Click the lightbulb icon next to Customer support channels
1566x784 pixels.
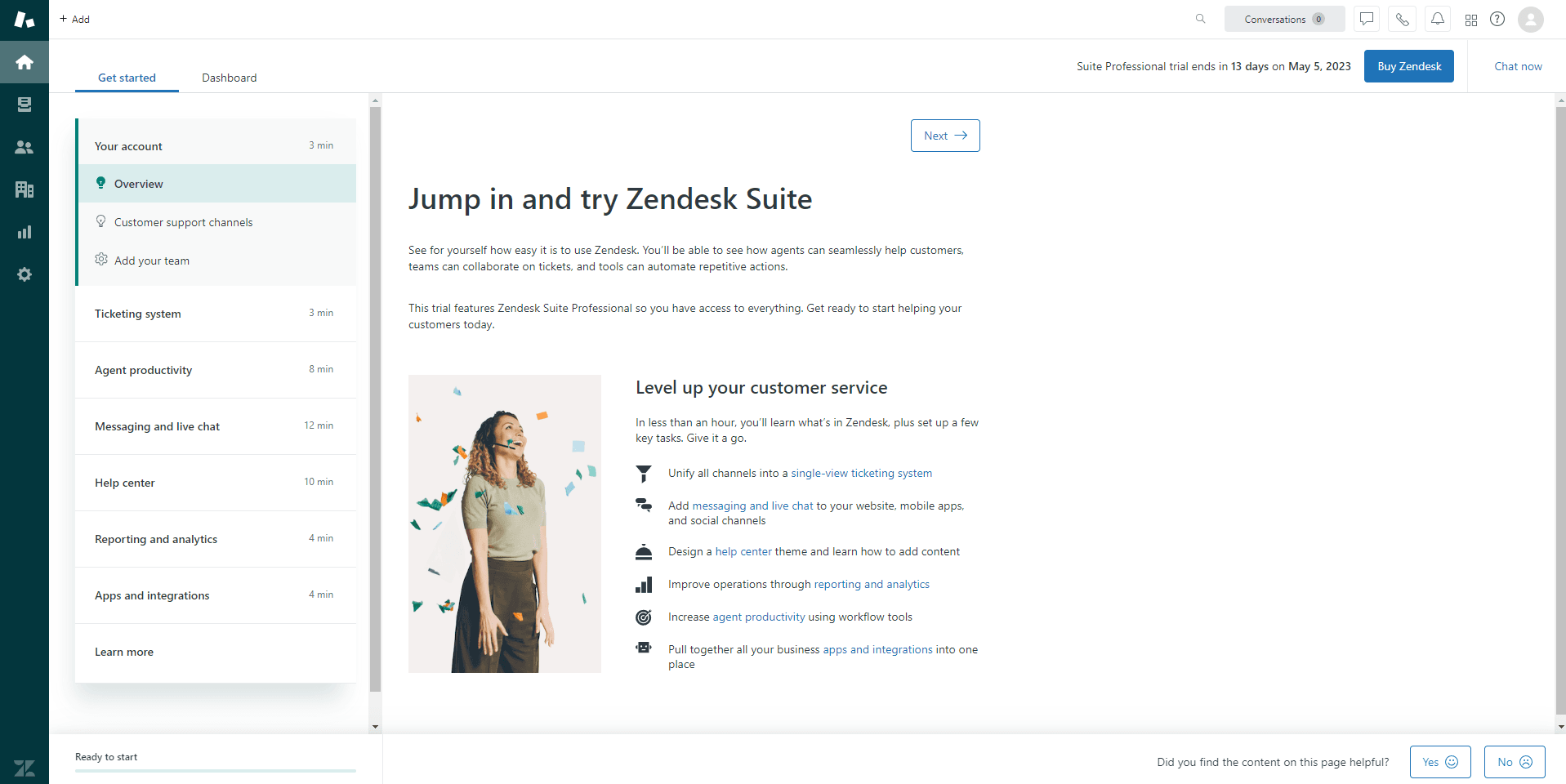[100, 221]
